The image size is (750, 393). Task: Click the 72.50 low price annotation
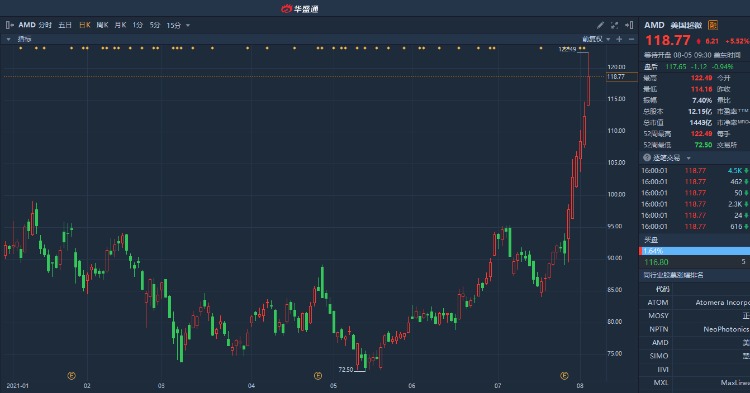click(345, 370)
